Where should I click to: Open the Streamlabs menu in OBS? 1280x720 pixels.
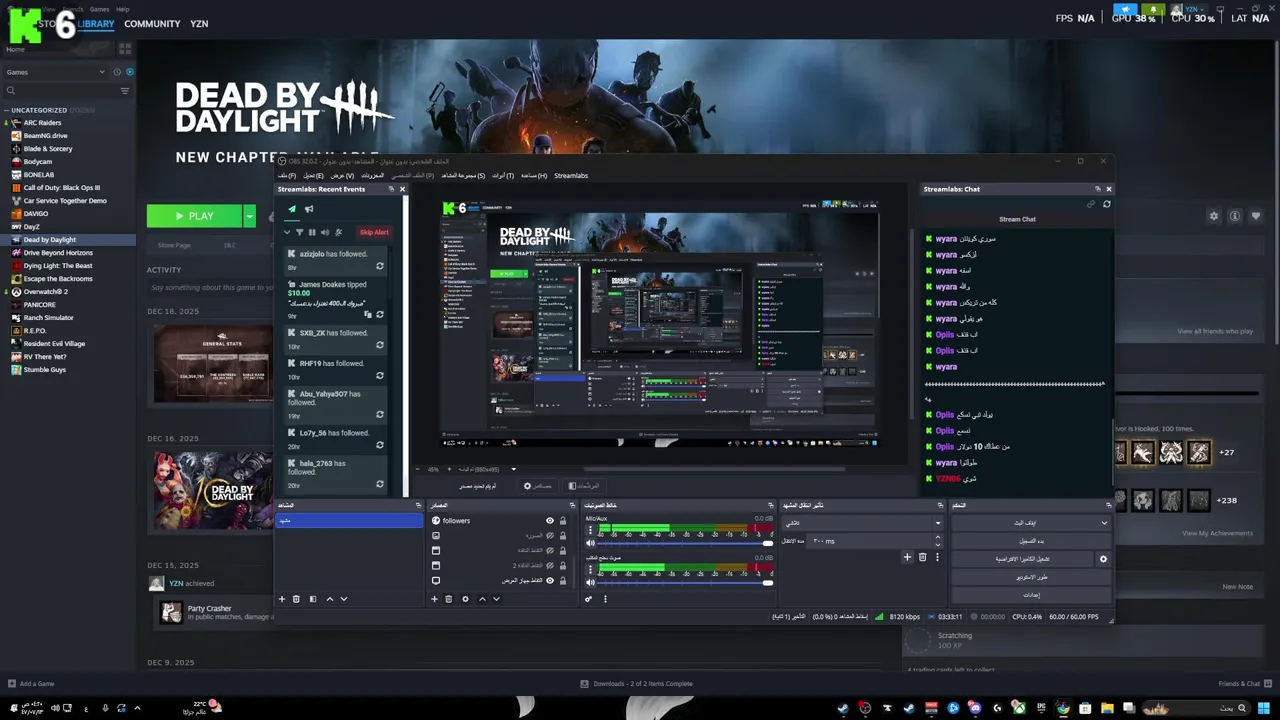point(571,175)
